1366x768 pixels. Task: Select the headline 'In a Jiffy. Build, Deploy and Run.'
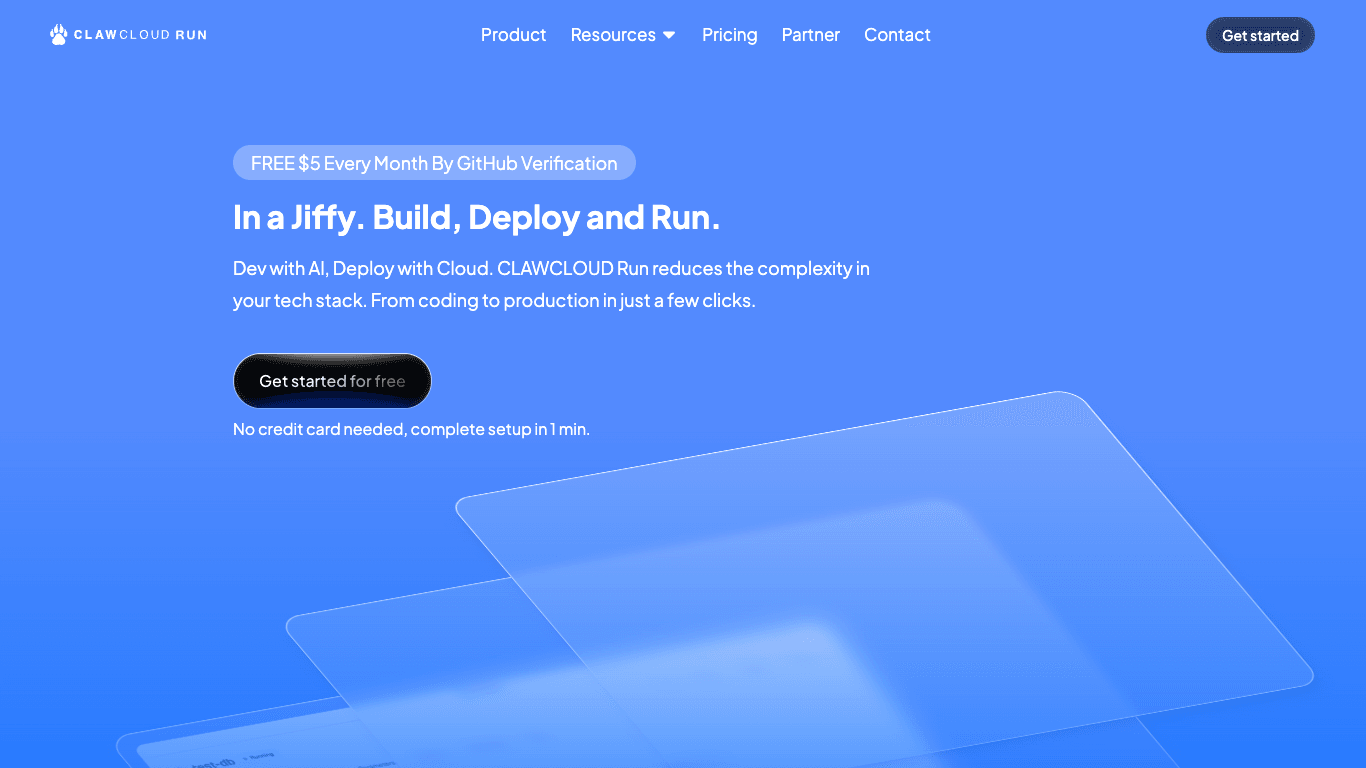(x=476, y=217)
